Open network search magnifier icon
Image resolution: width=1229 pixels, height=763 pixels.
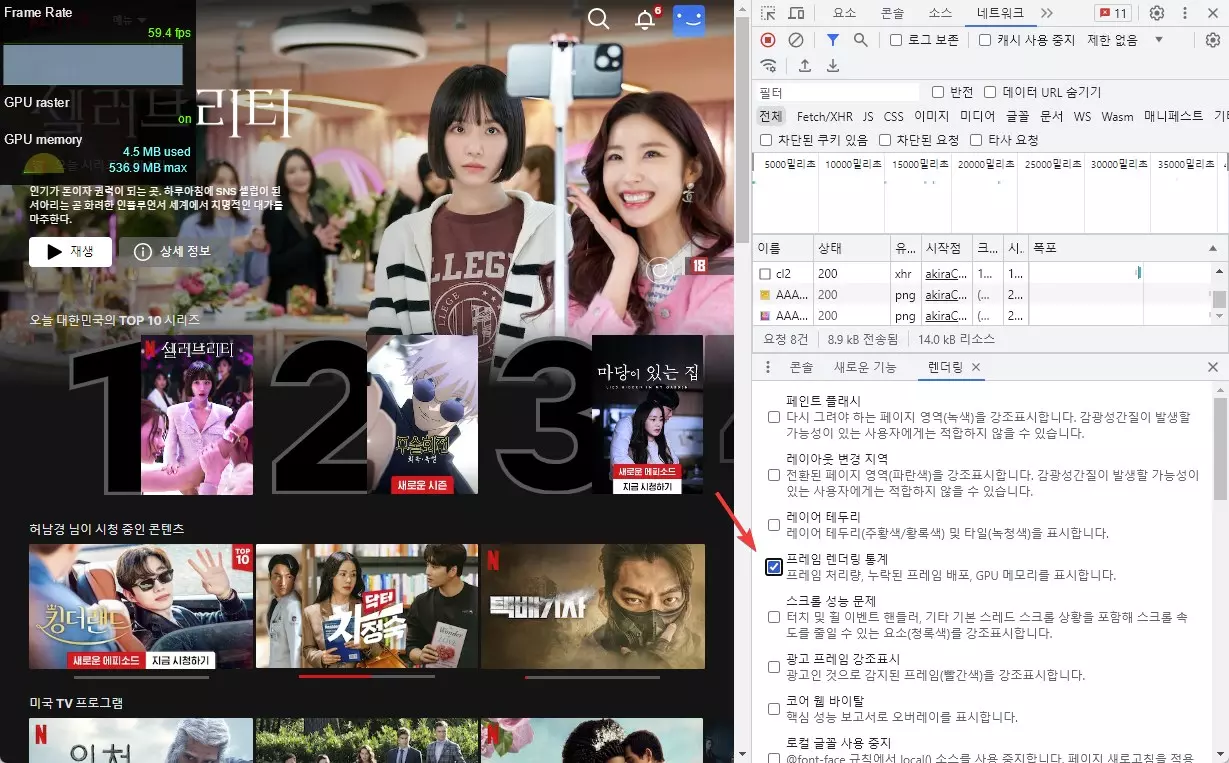click(860, 40)
